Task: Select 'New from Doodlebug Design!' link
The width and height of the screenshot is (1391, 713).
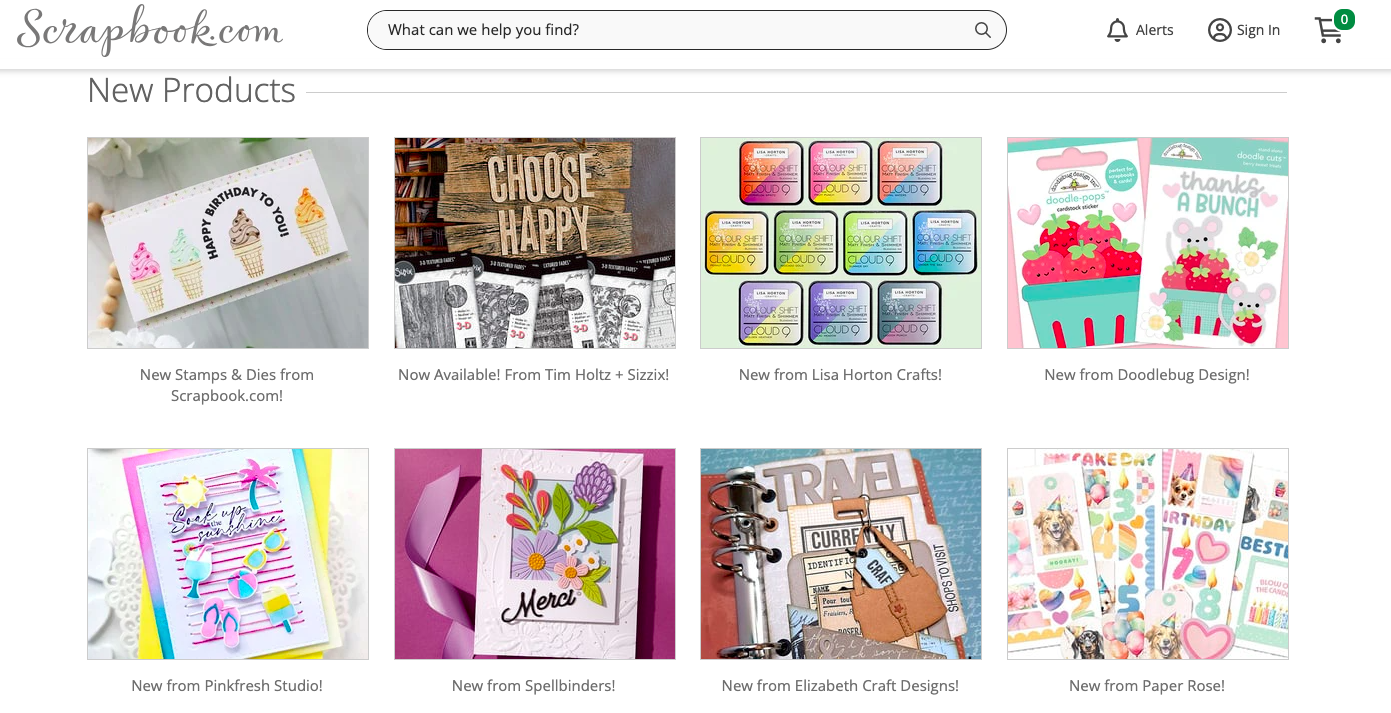Action: click(1146, 375)
